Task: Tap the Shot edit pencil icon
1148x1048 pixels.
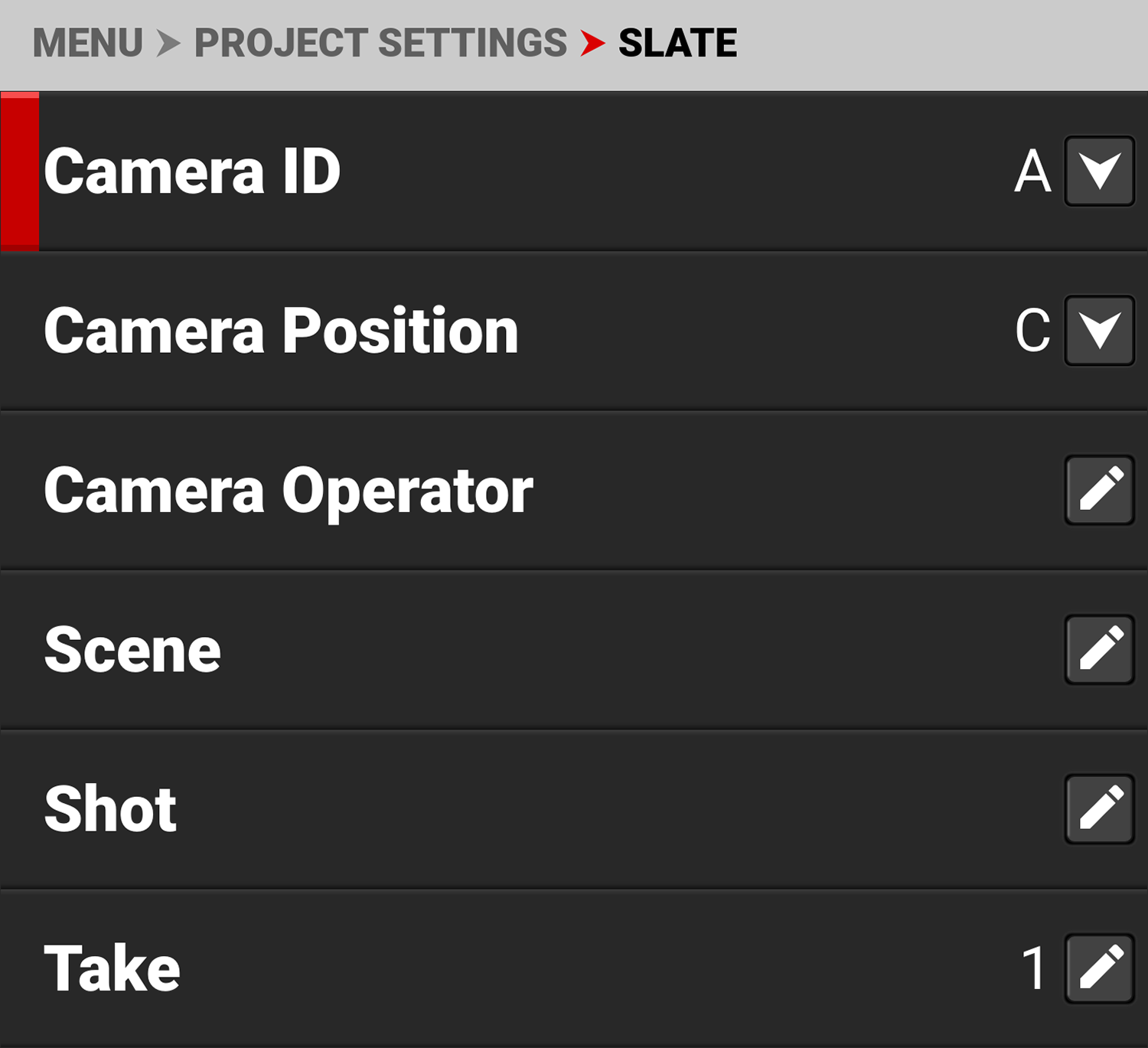Action: point(1099,809)
